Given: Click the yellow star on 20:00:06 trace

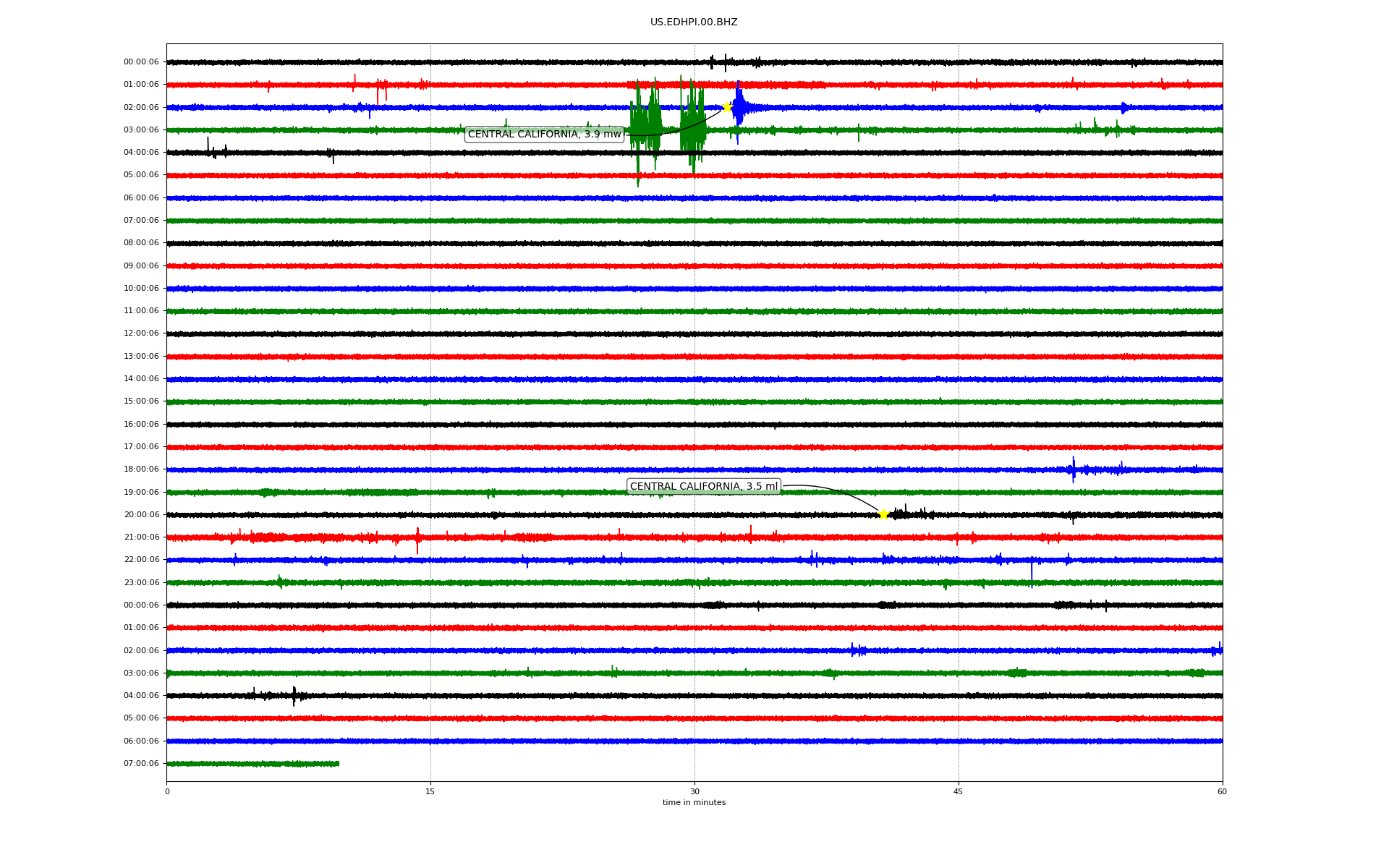Looking at the screenshot, I should coord(883,514).
